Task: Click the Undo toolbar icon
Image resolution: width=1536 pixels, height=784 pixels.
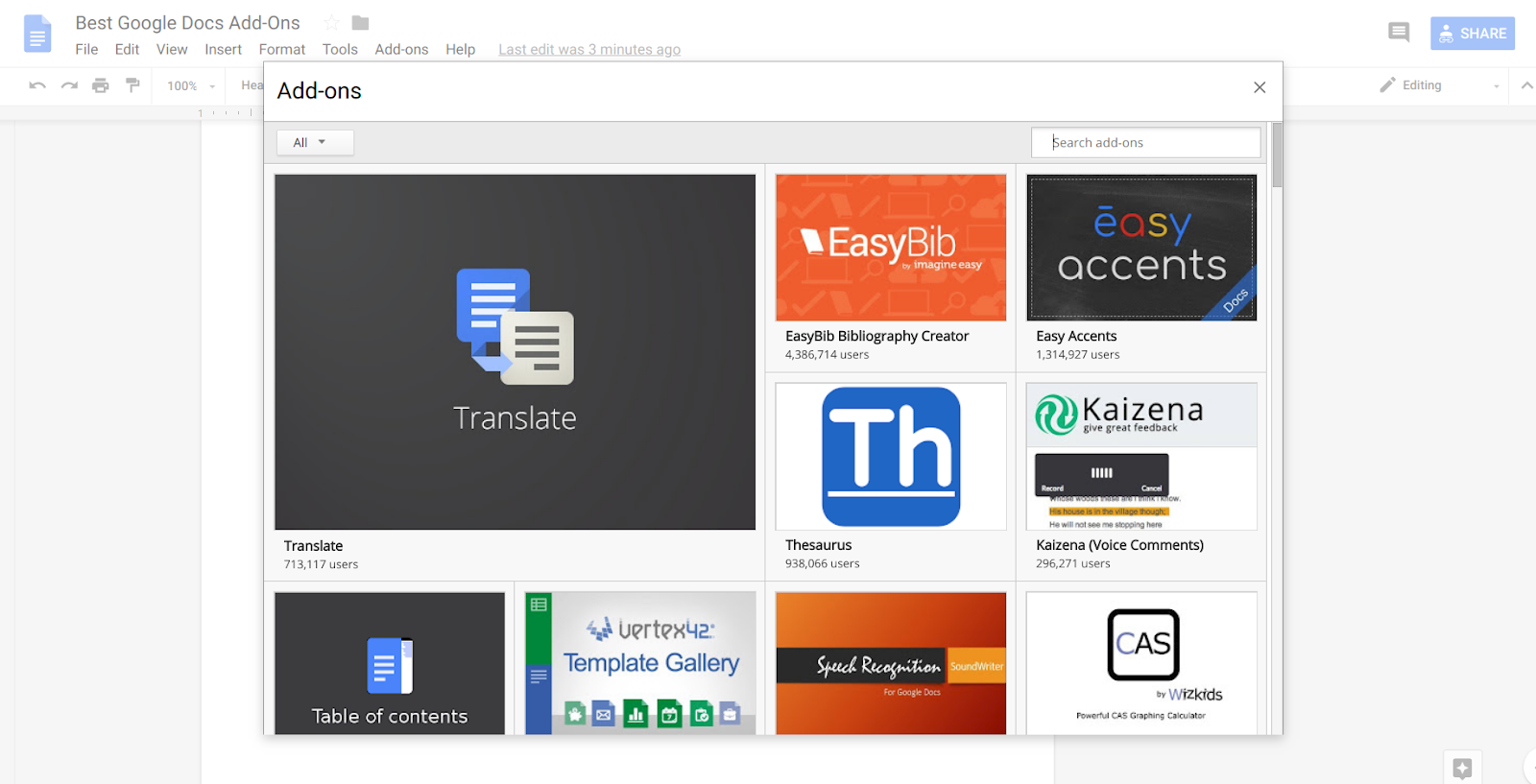Action: click(37, 85)
